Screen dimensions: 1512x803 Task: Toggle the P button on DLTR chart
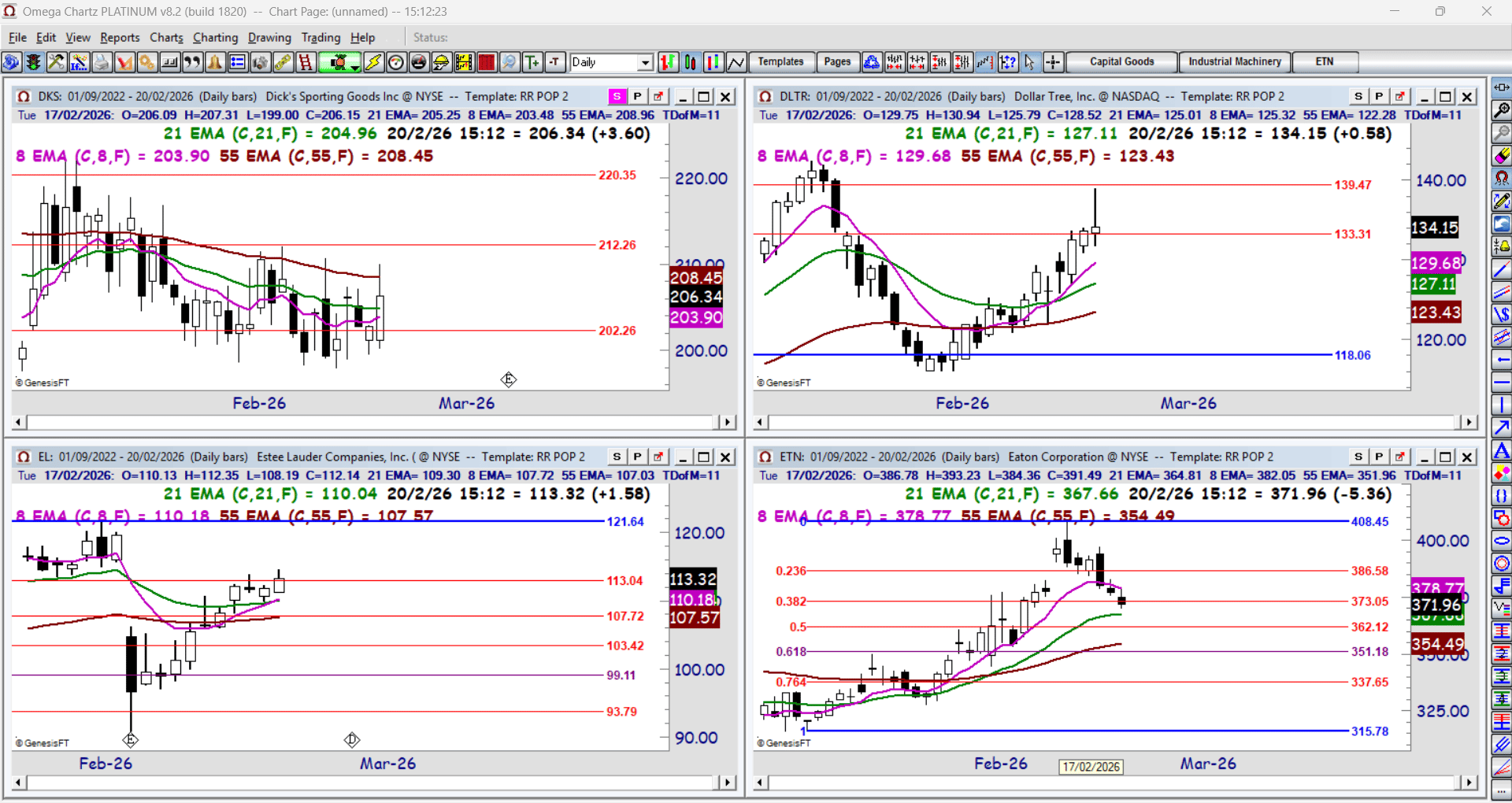pyautogui.click(x=1379, y=96)
